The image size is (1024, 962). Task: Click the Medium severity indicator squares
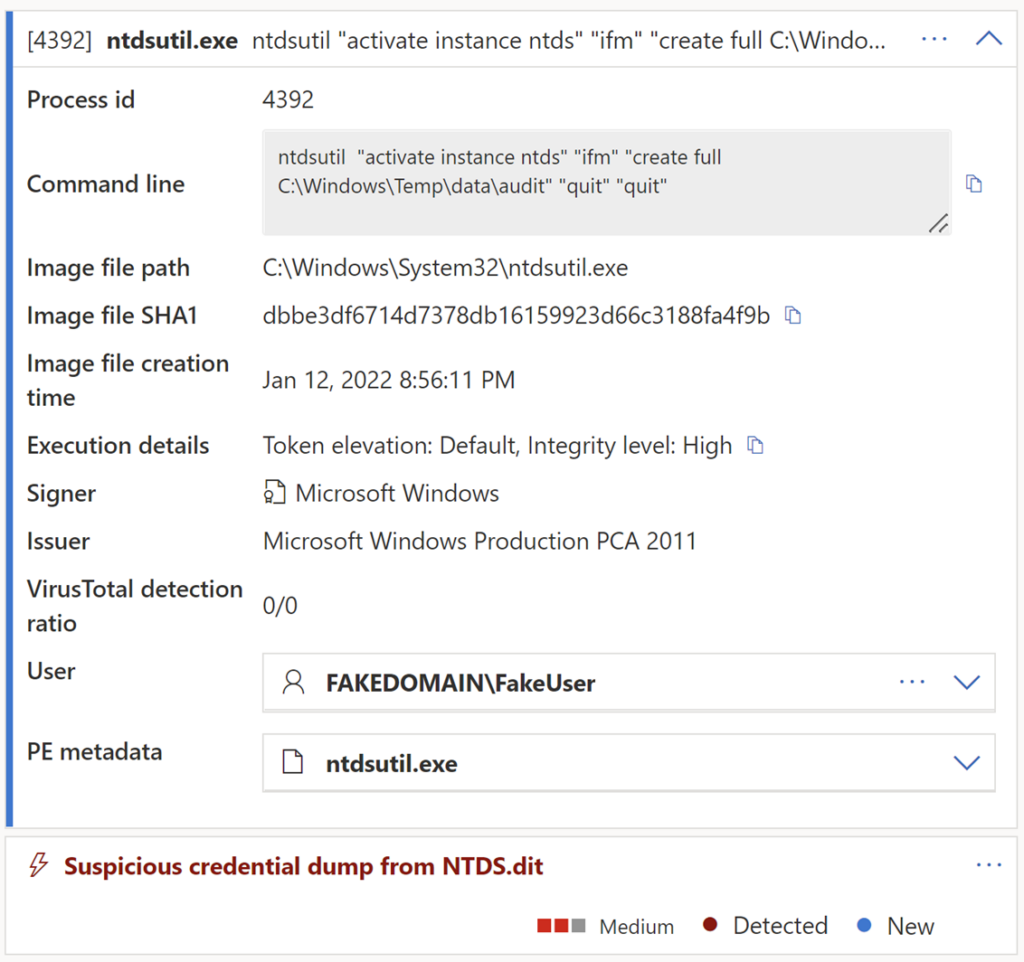(561, 926)
